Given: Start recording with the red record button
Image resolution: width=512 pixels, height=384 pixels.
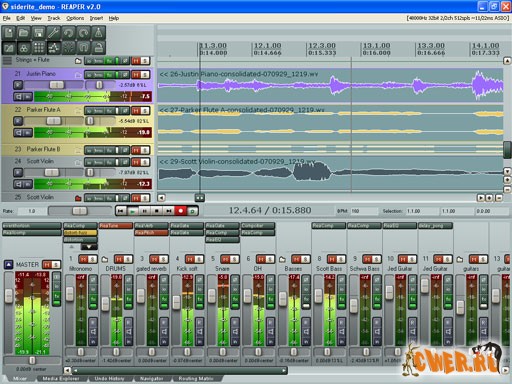Looking at the screenshot, I should click(181, 211).
